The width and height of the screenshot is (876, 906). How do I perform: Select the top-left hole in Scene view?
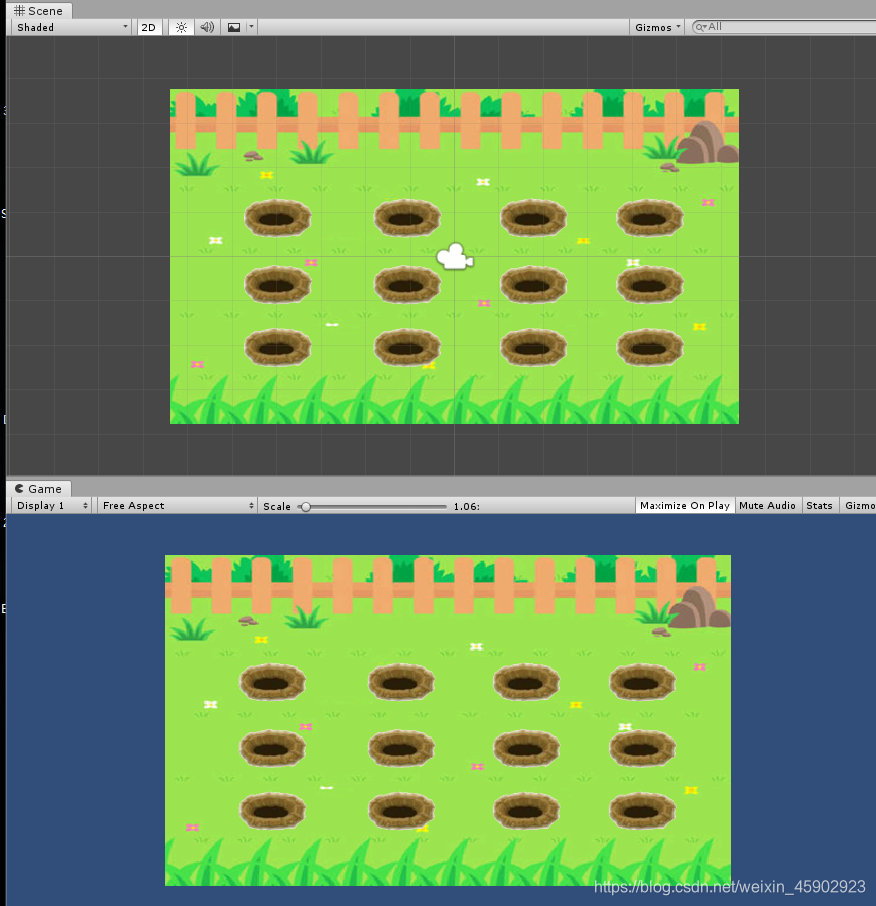click(x=277, y=218)
